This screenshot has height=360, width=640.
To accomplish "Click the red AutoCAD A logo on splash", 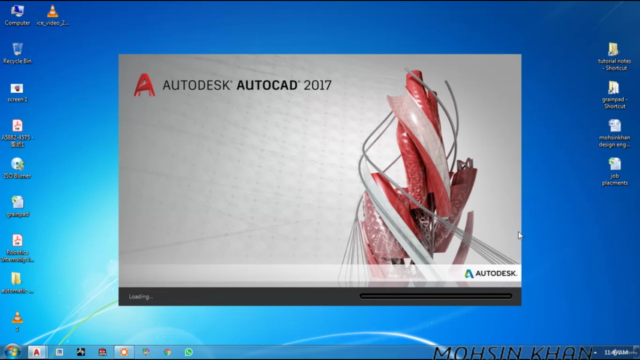I will [144, 85].
